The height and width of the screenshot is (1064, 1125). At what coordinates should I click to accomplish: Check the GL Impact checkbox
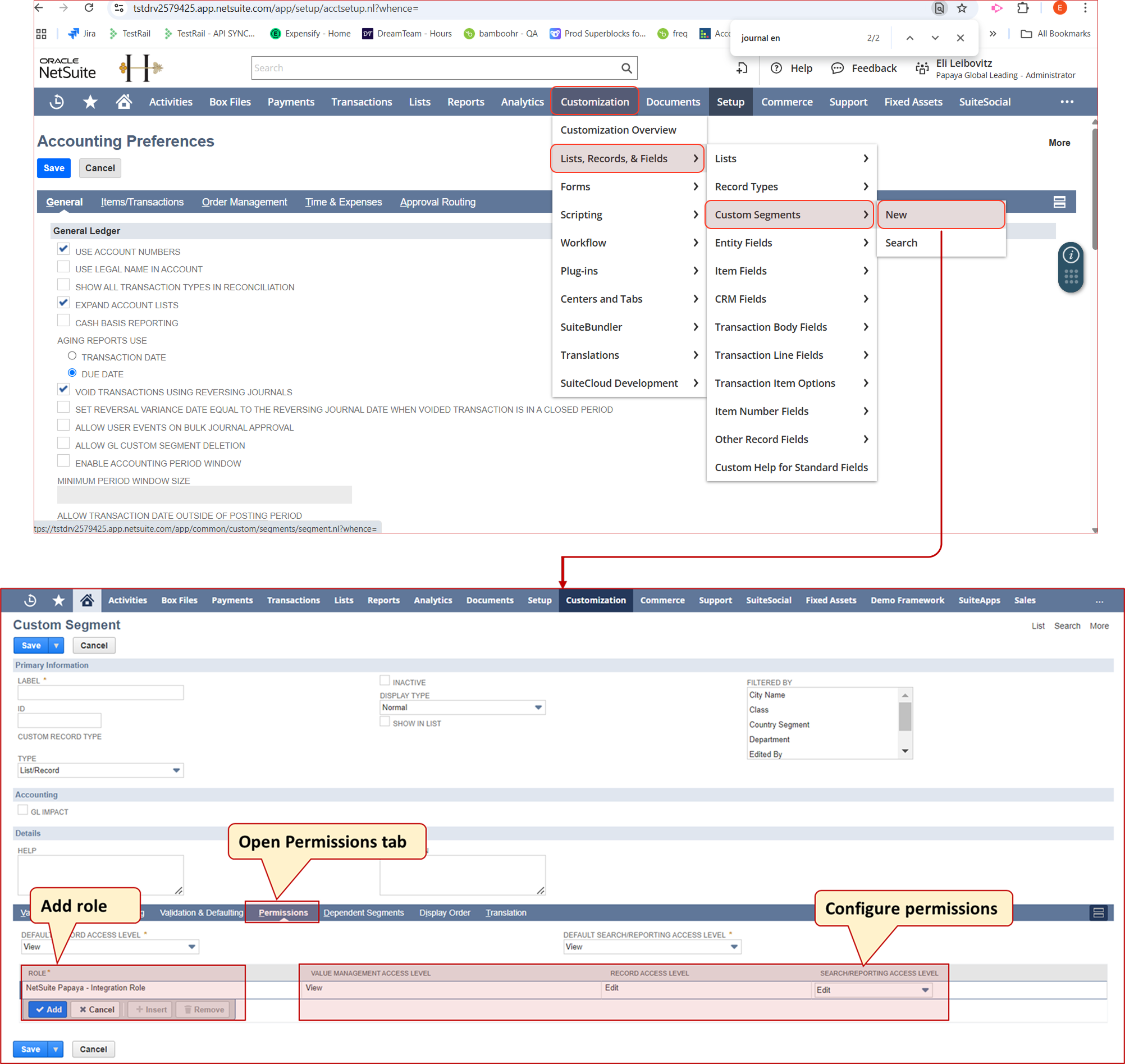point(22,810)
